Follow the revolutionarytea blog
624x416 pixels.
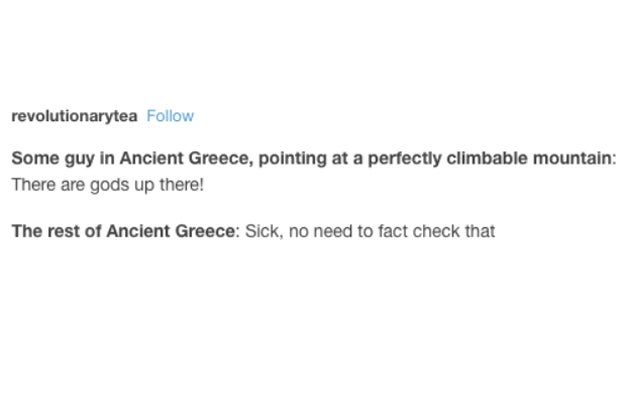(170, 116)
